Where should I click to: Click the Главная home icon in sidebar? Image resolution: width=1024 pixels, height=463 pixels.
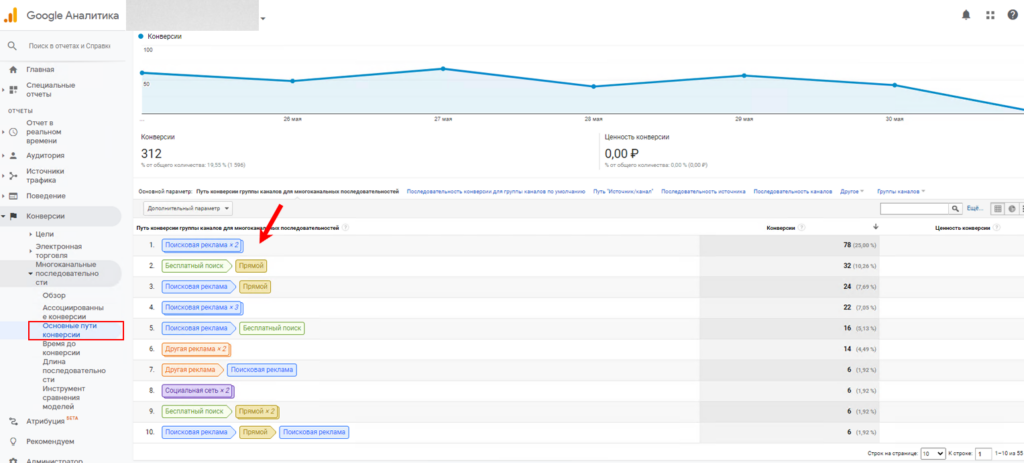click(x=13, y=70)
